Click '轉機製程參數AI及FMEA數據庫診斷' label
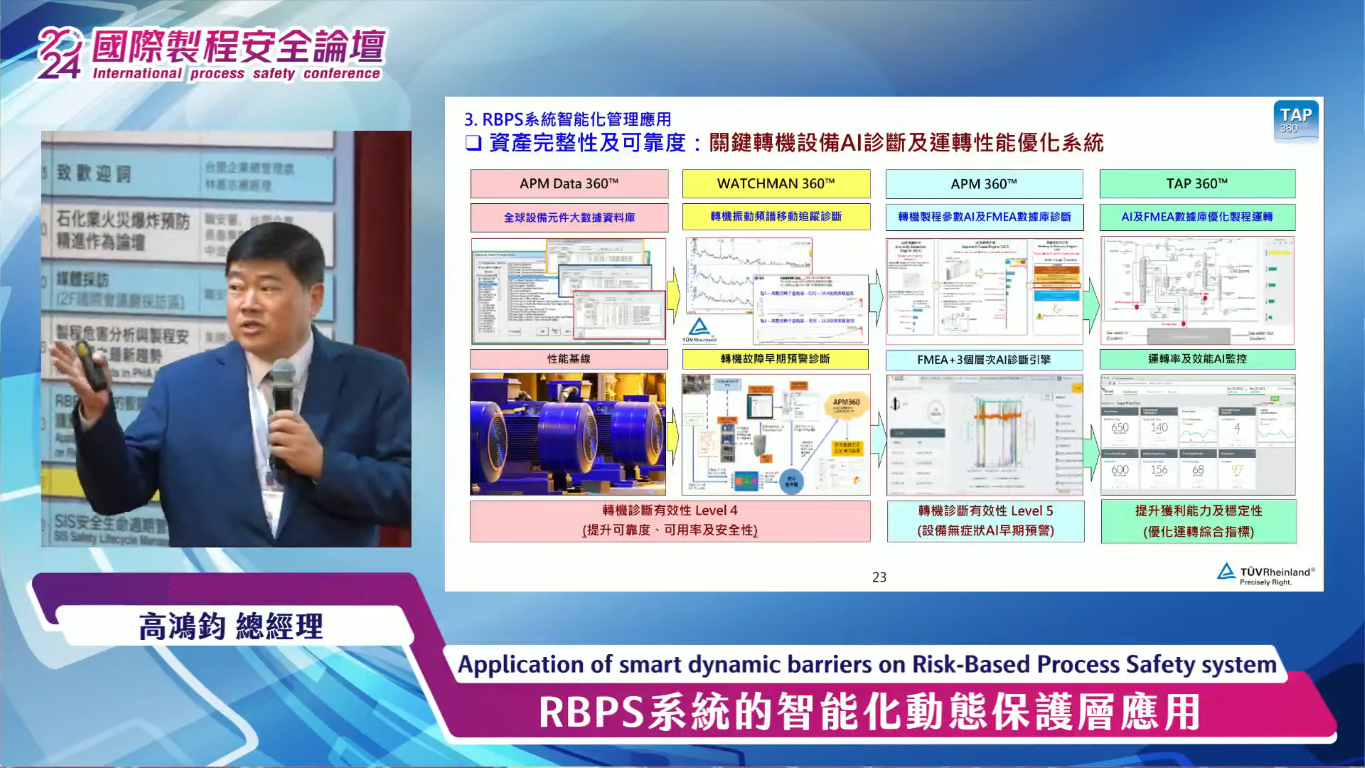This screenshot has width=1365, height=768. point(984,216)
